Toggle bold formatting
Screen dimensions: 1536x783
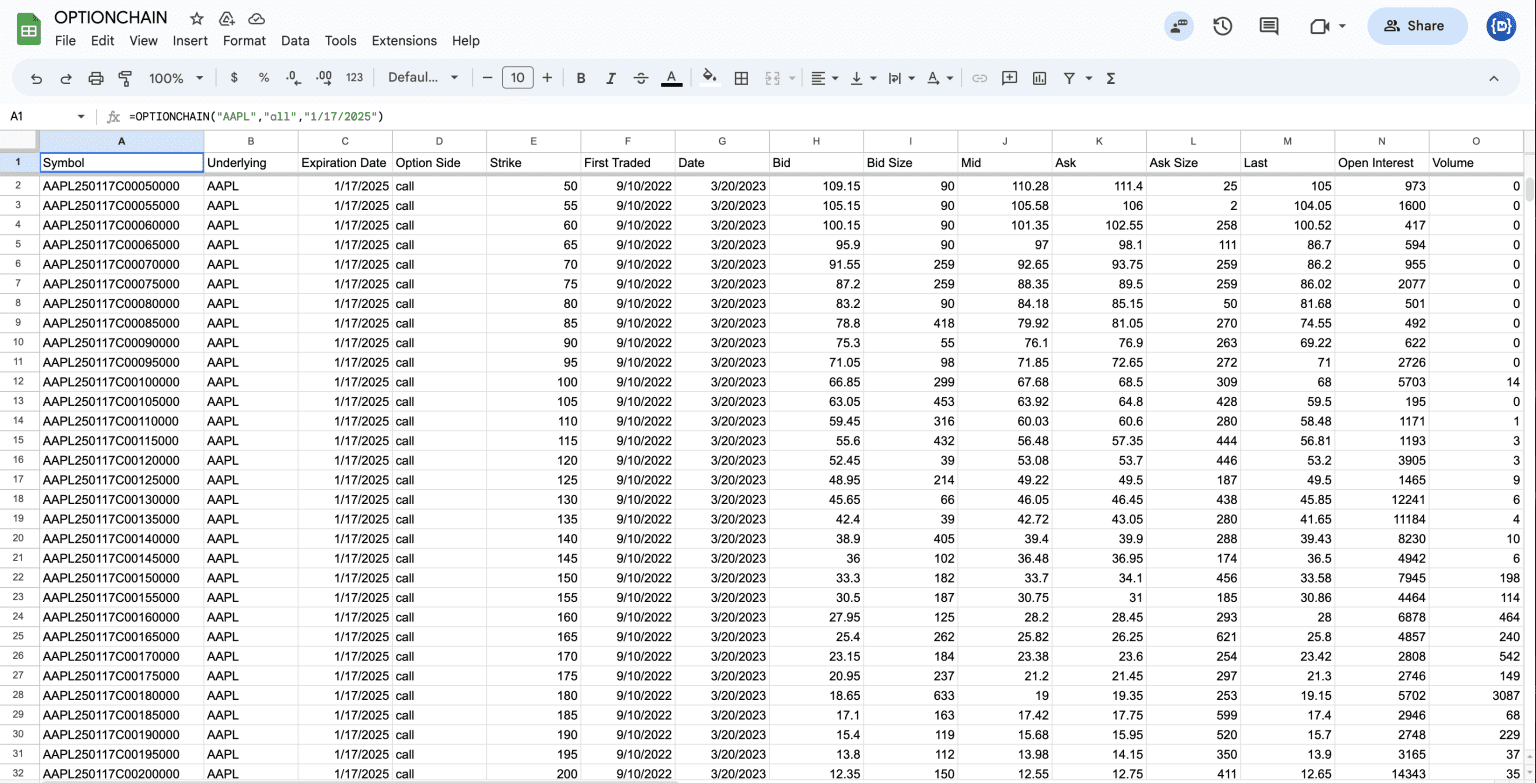[581, 77]
